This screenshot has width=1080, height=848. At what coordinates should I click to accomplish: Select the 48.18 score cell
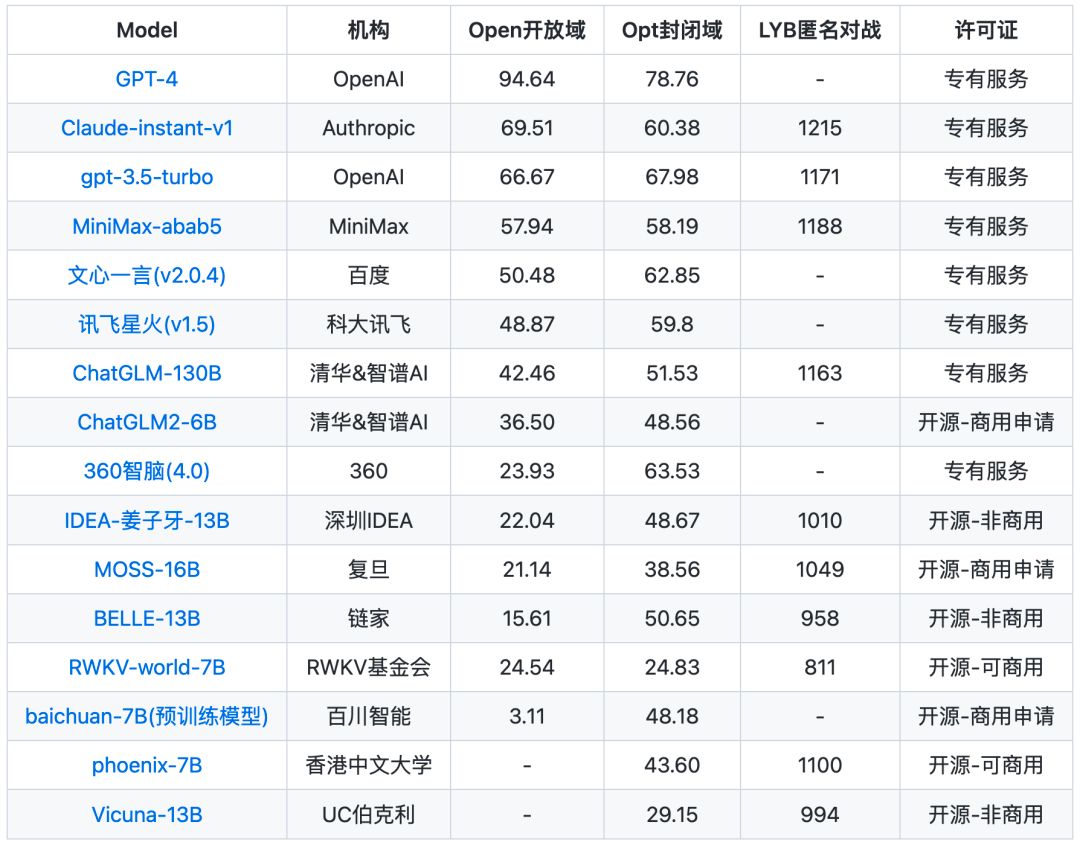pyautogui.click(x=672, y=716)
